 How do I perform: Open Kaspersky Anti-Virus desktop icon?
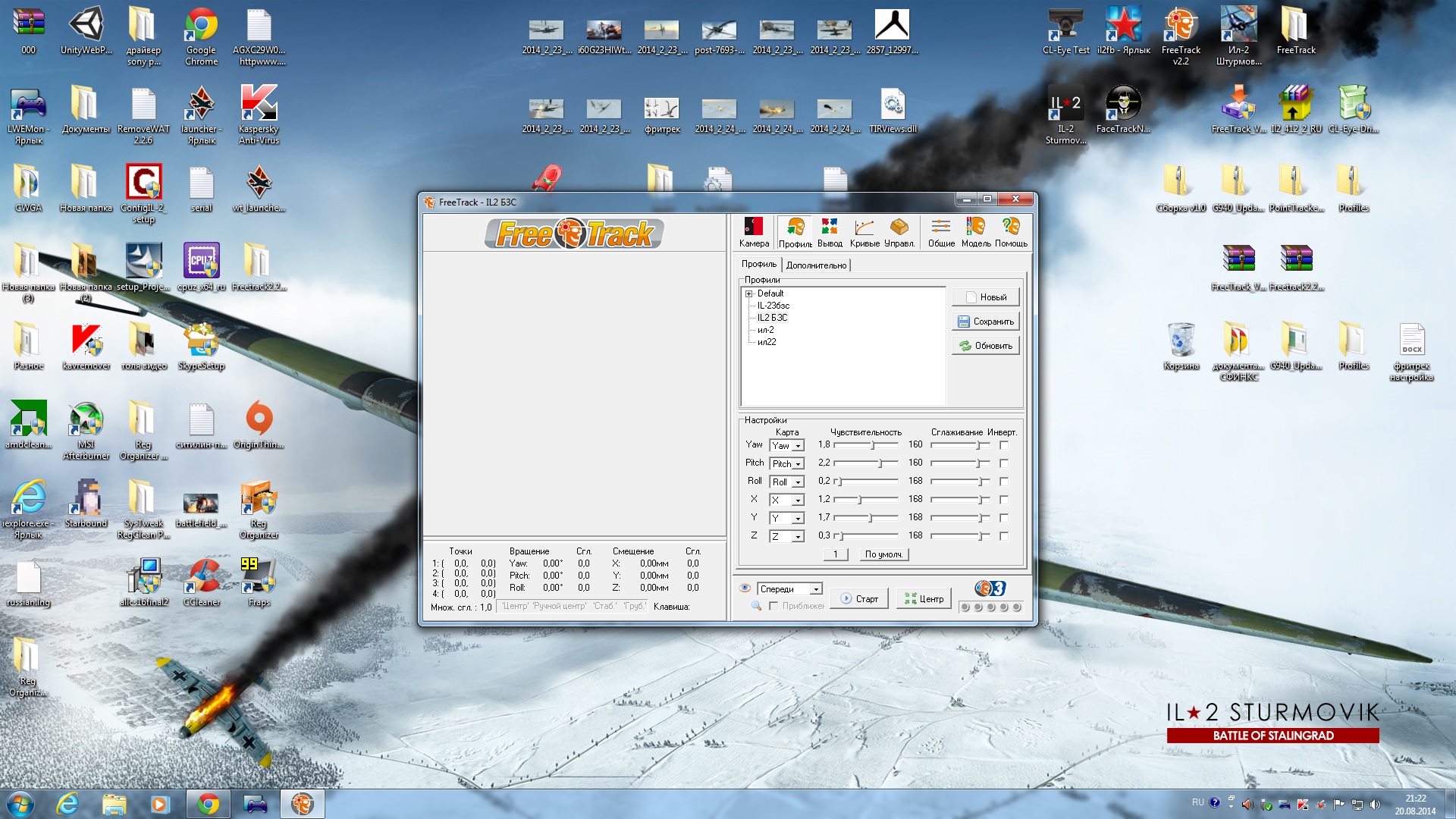click(x=259, y=115)
